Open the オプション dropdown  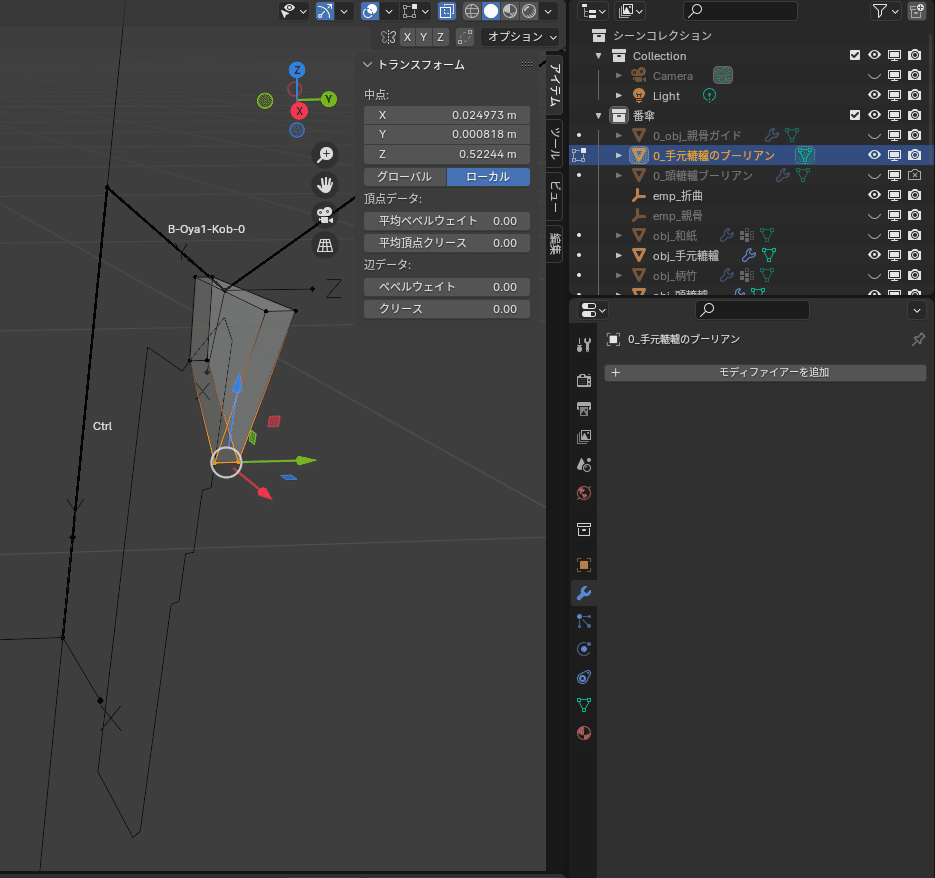point(520,37)
